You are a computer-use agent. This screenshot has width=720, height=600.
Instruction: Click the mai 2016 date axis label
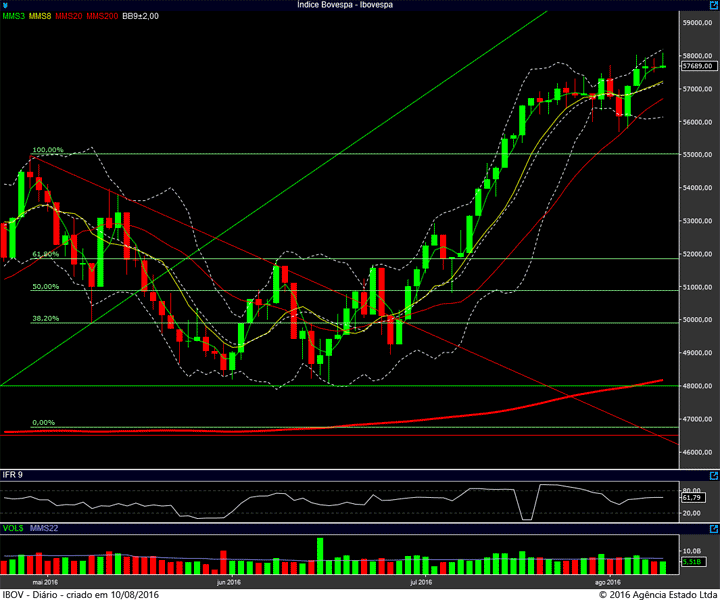pos(45,582)
